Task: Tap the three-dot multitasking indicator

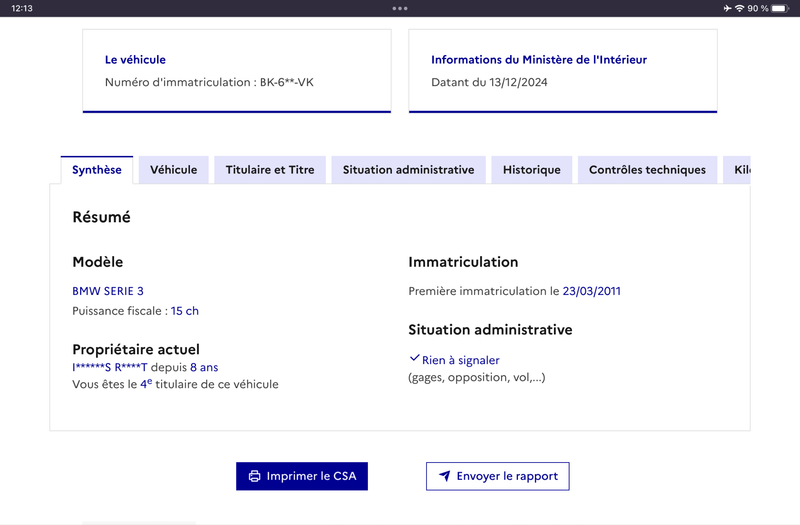Action: click(x=400, y=8)
